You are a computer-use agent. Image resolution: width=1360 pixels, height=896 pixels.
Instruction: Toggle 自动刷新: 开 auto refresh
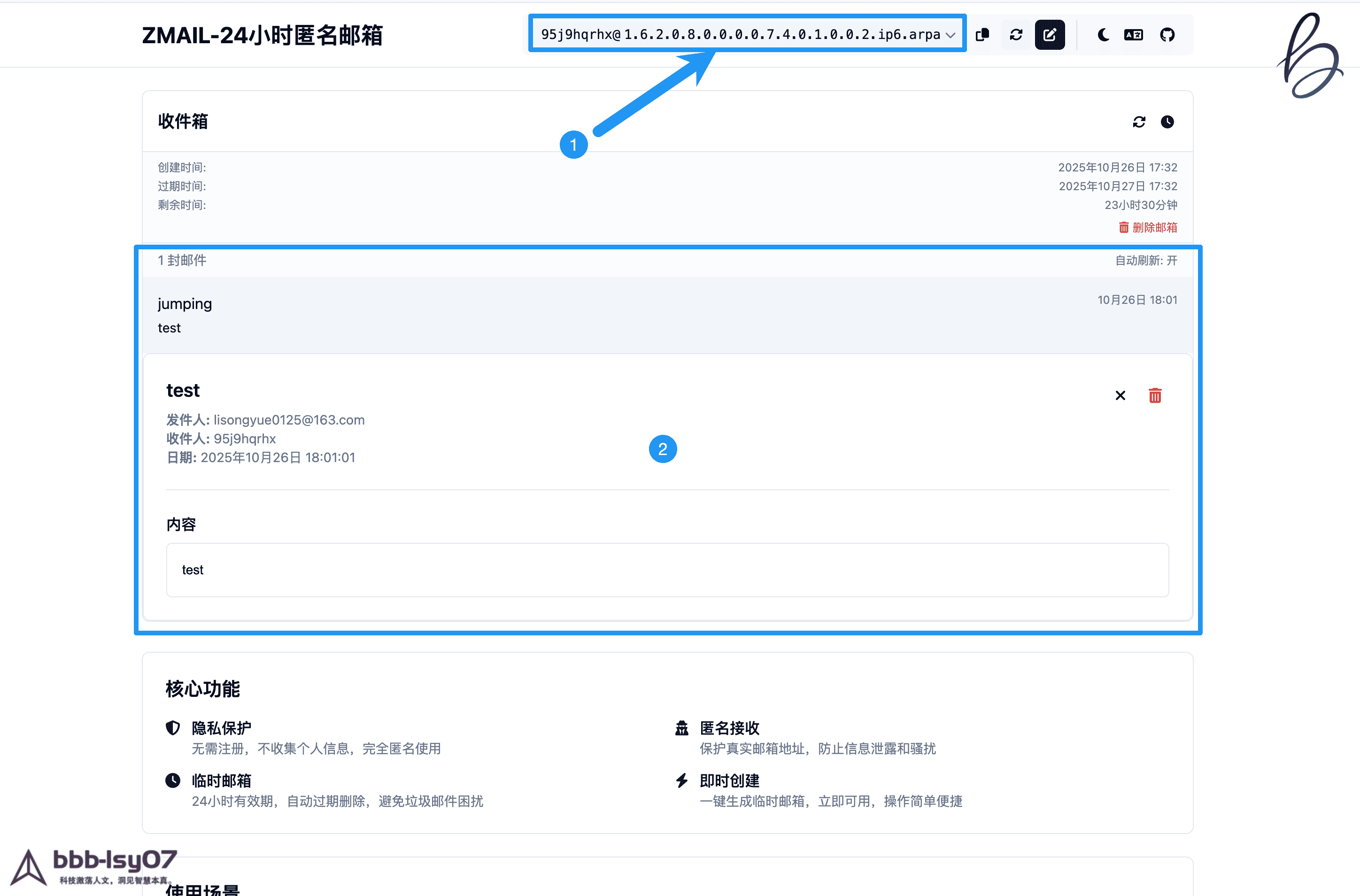(x=1146, y=261)
